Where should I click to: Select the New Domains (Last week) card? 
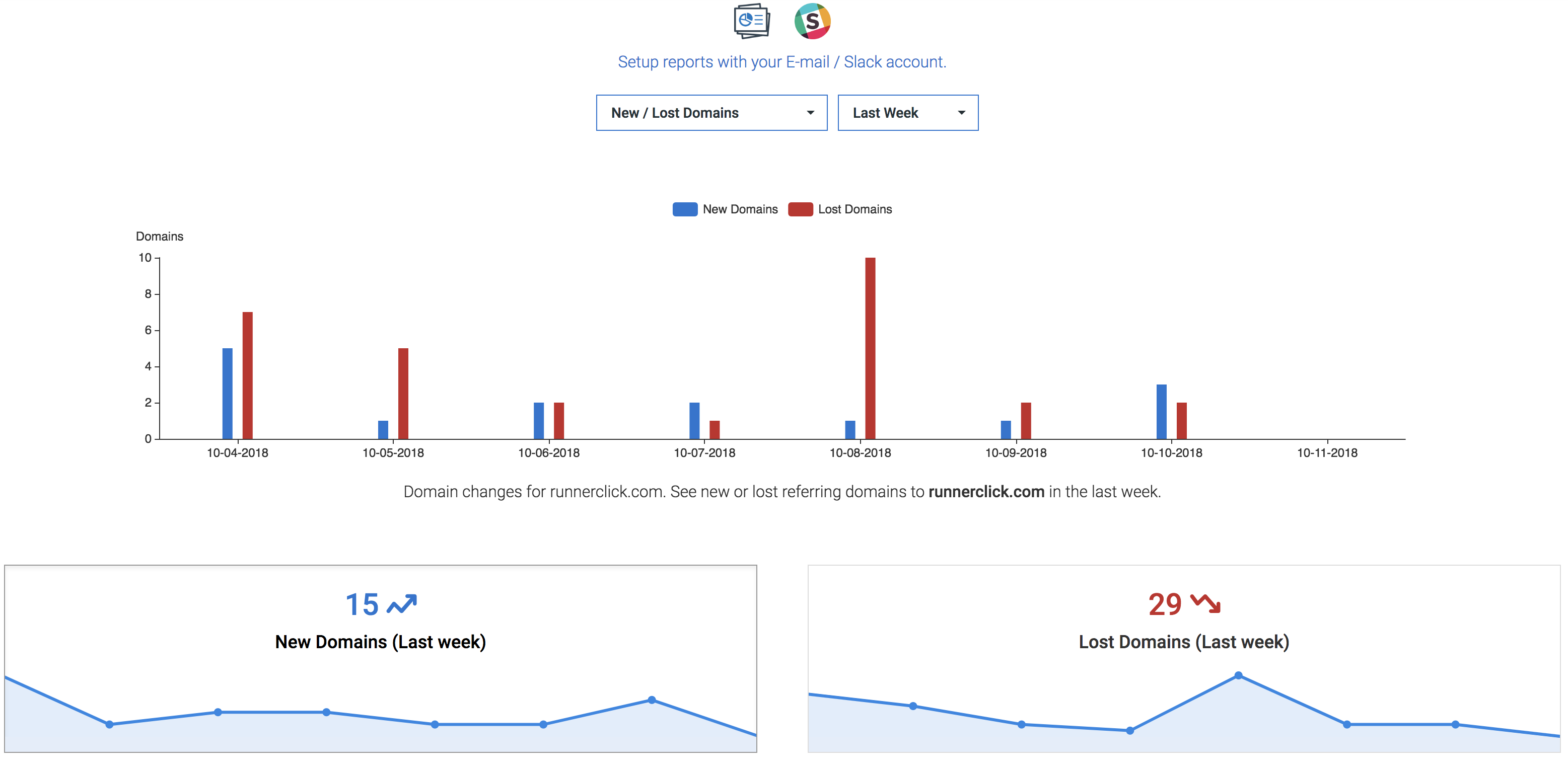coord(381,658)
